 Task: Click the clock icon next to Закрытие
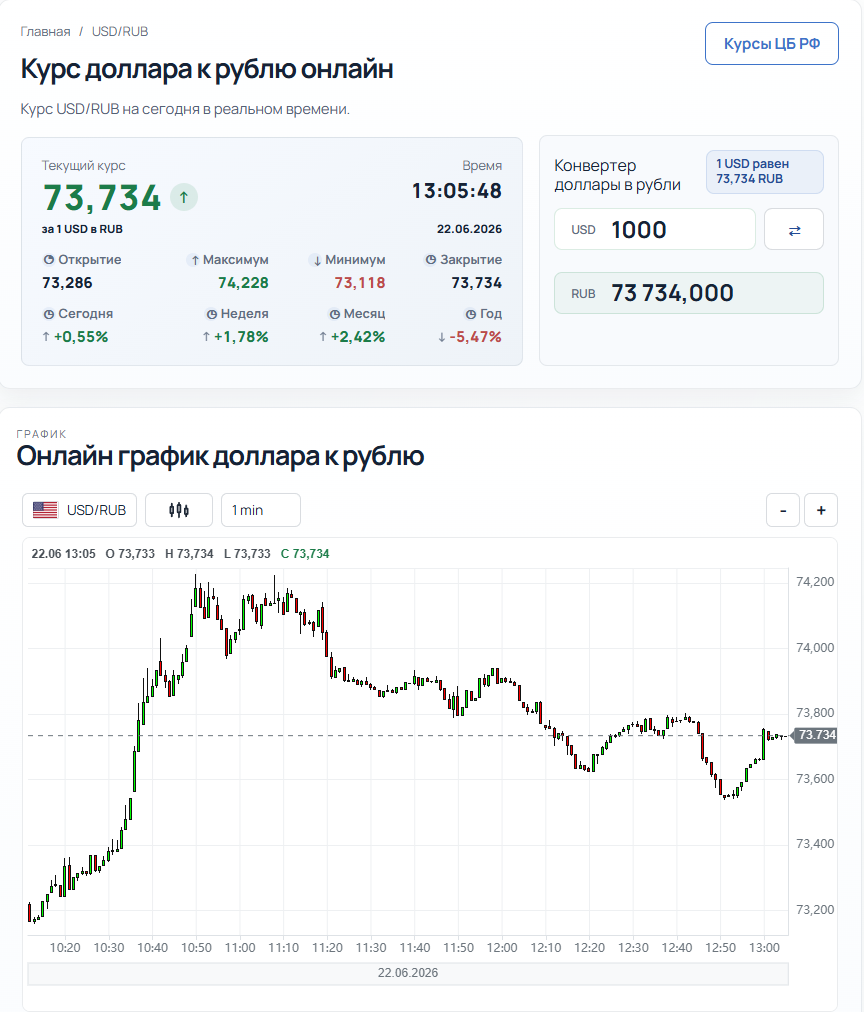pos(430,260)
